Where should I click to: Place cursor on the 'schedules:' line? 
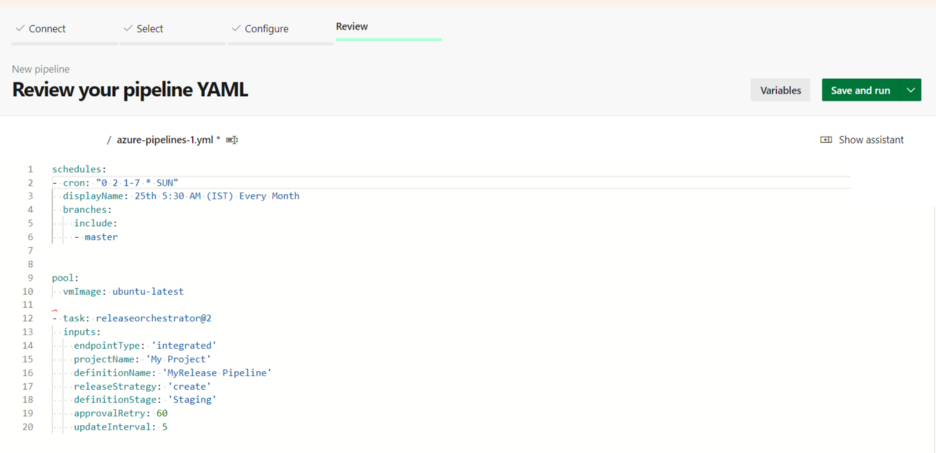pyautogui.click(x=79, y=169)
